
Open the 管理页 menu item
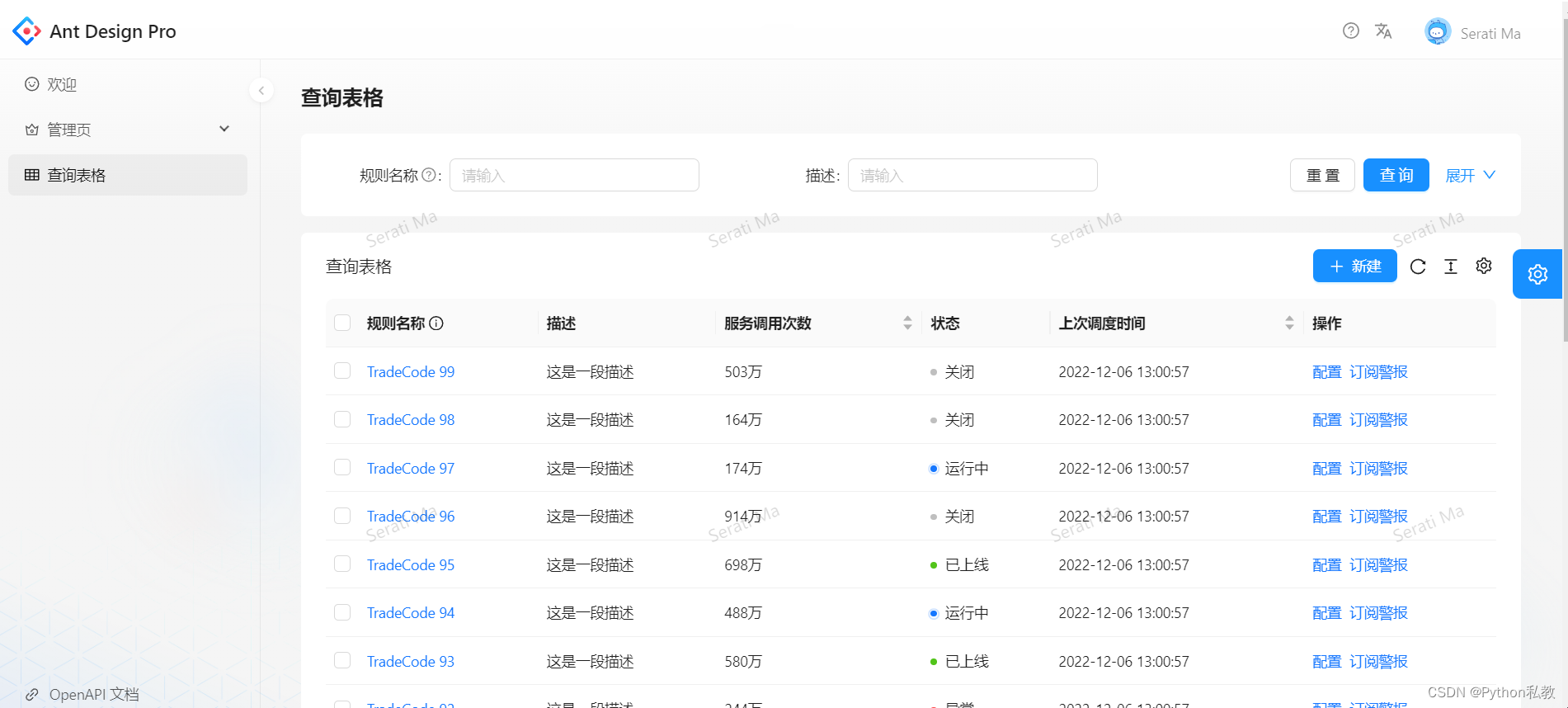(128, 130)
